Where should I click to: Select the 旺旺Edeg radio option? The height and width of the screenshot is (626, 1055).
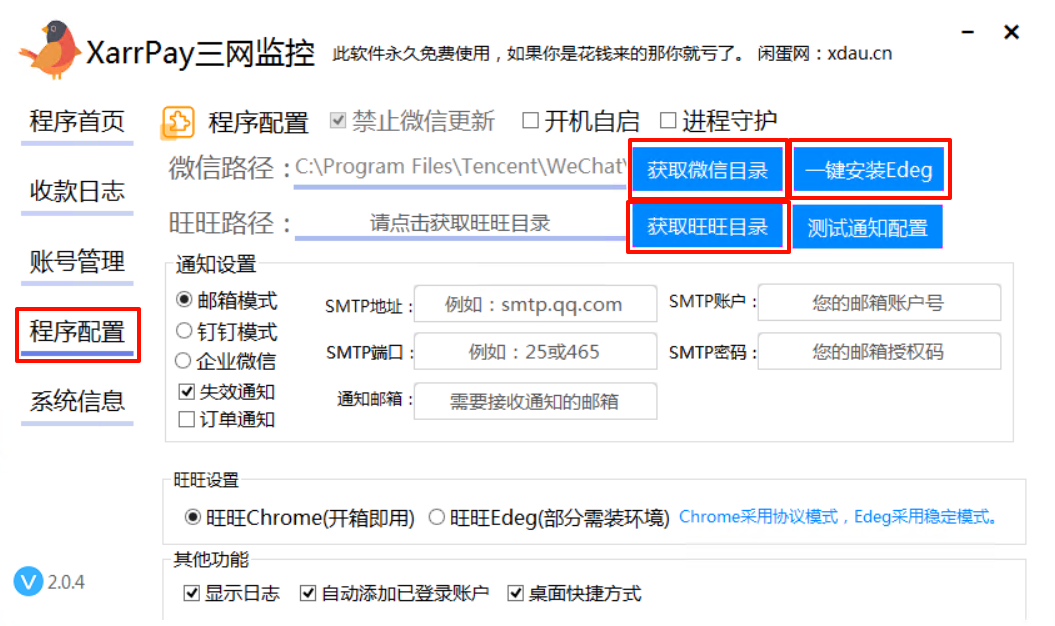(x=436, y=518)
